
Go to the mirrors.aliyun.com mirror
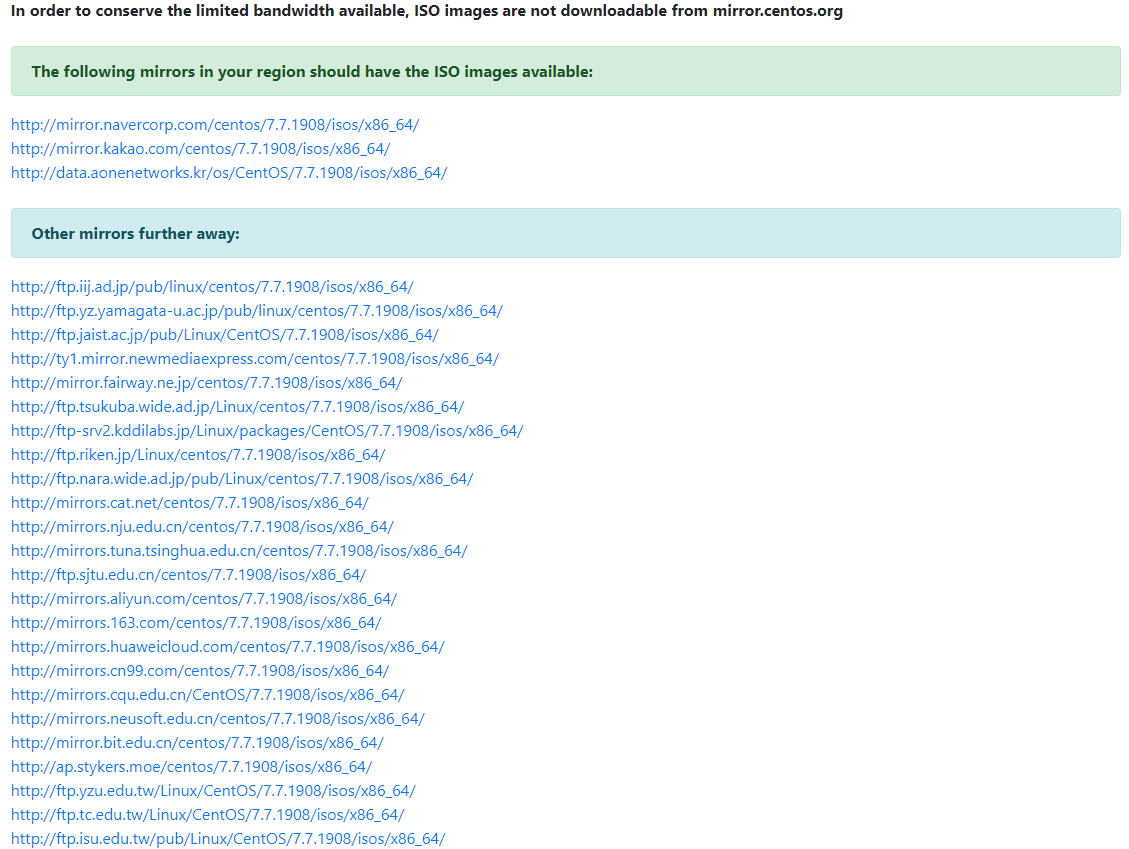(x=204, y=598)
